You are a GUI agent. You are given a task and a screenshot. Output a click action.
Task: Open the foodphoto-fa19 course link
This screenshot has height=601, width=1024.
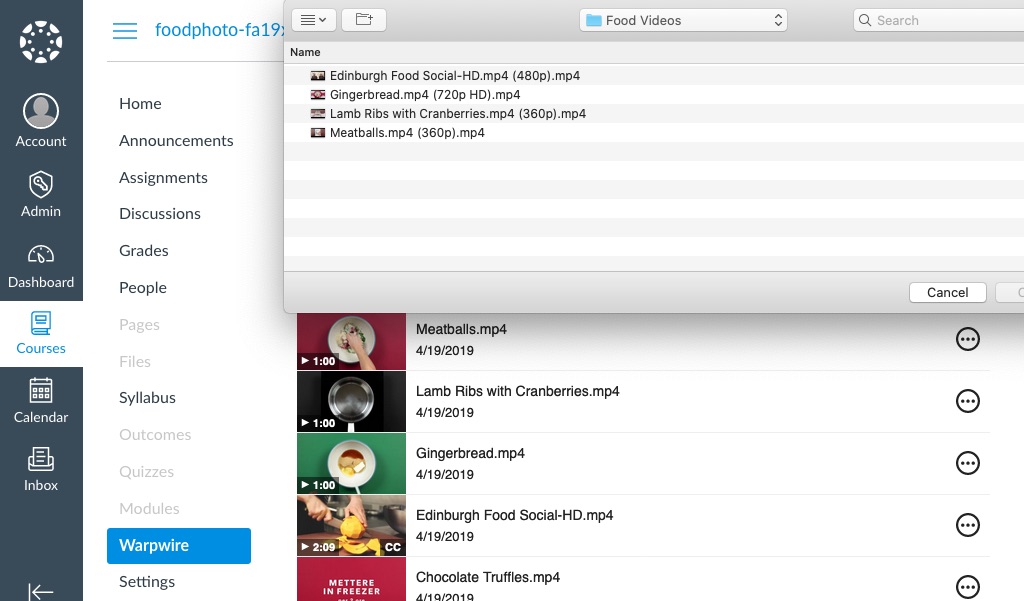(220, 30)
